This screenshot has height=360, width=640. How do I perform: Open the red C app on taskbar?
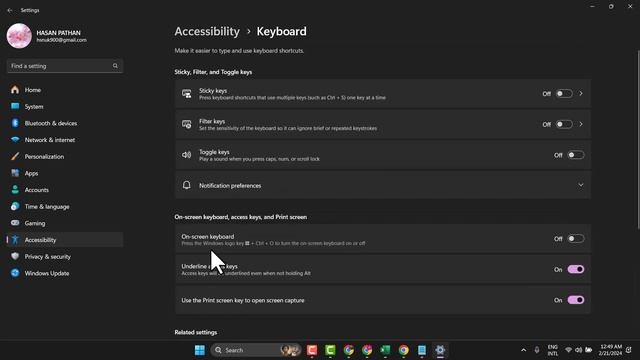coord(312,350)
